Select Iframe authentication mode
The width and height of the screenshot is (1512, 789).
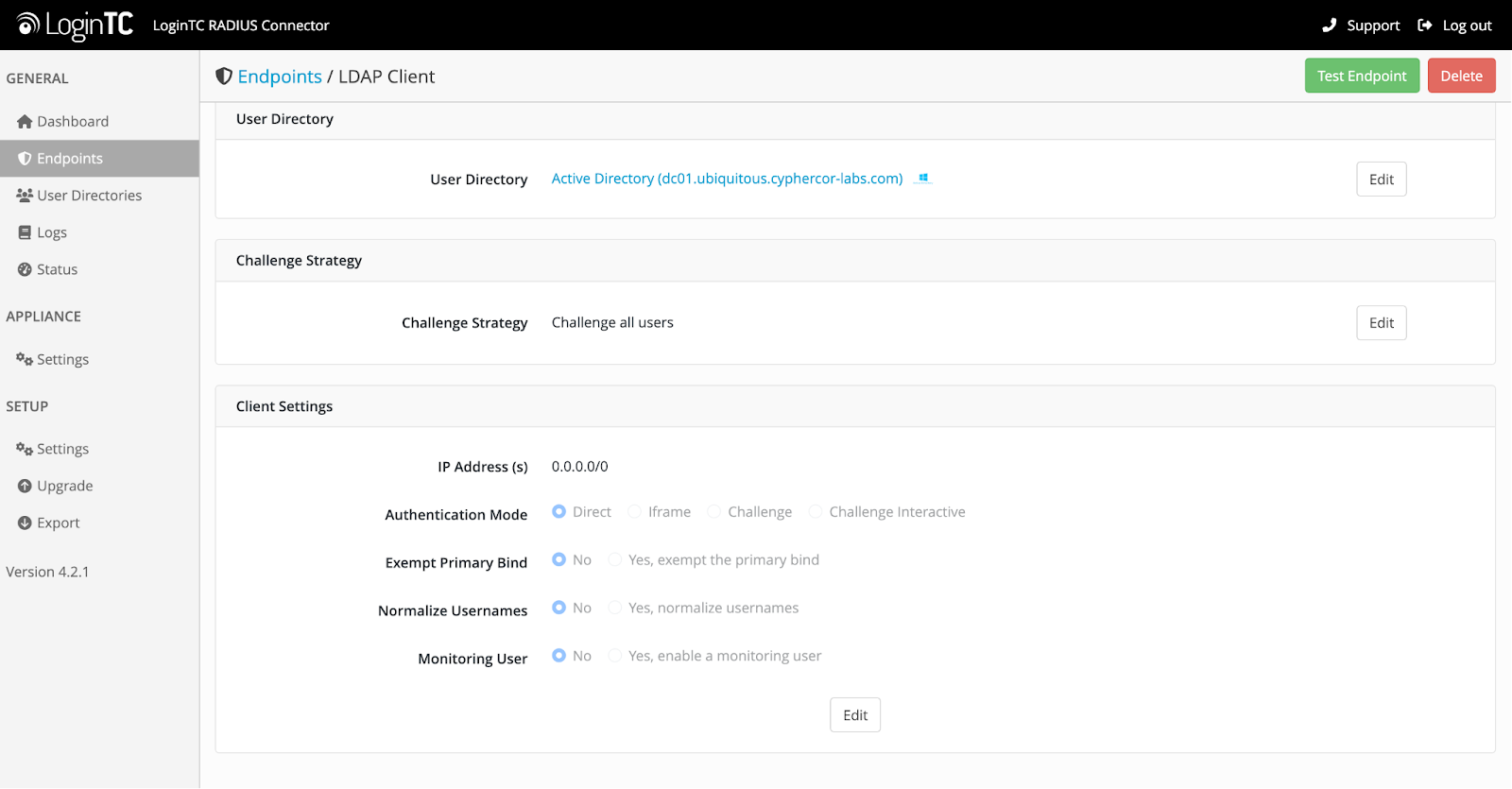point(635,511)
